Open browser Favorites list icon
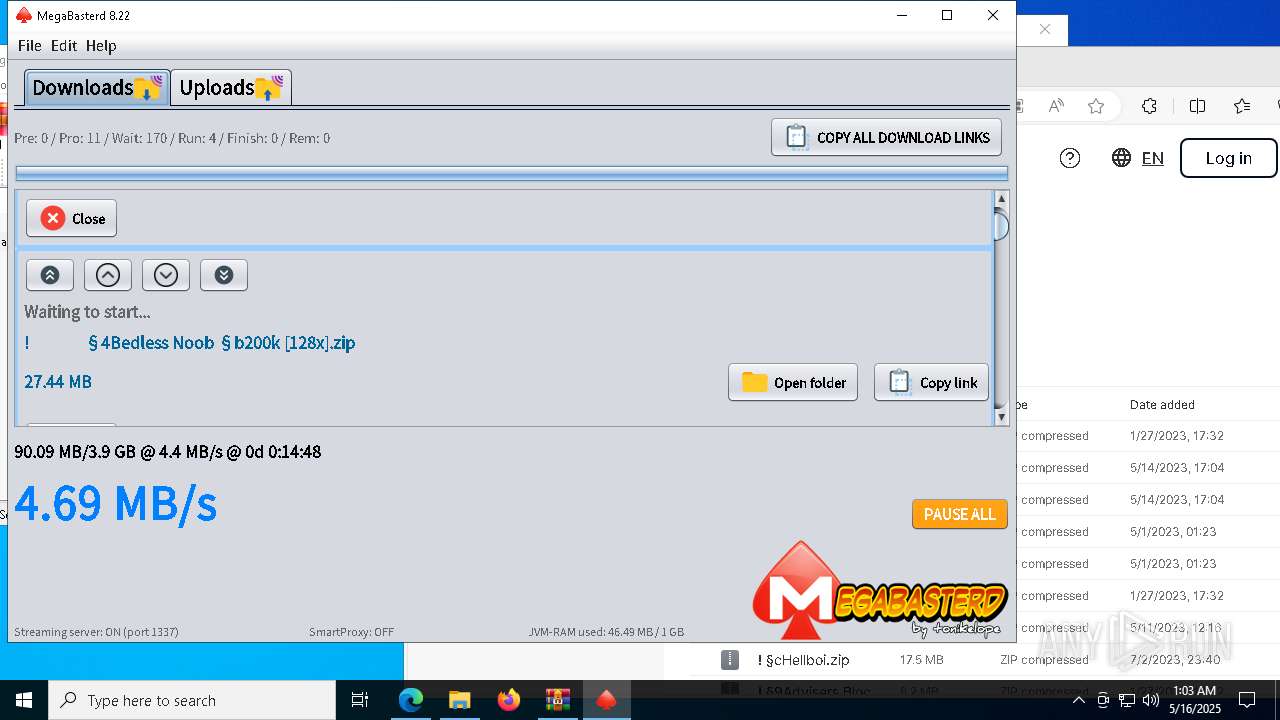This screenshot has width=1280, height=720. pyautogui.click(x=1242, y=106)
